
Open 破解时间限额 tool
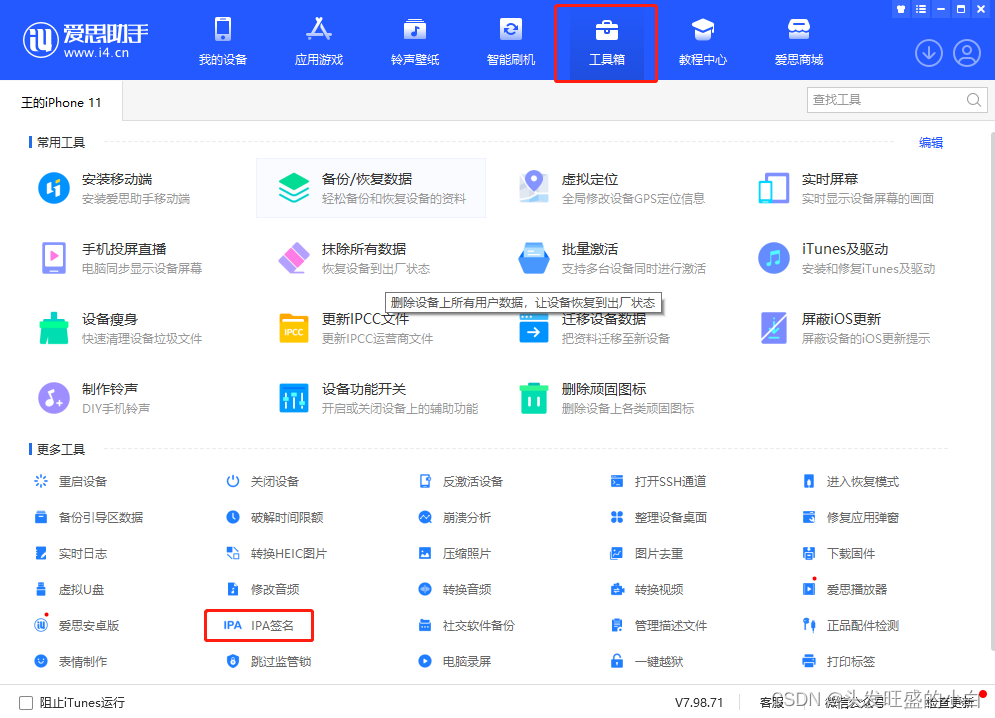(x=275, y=517)
